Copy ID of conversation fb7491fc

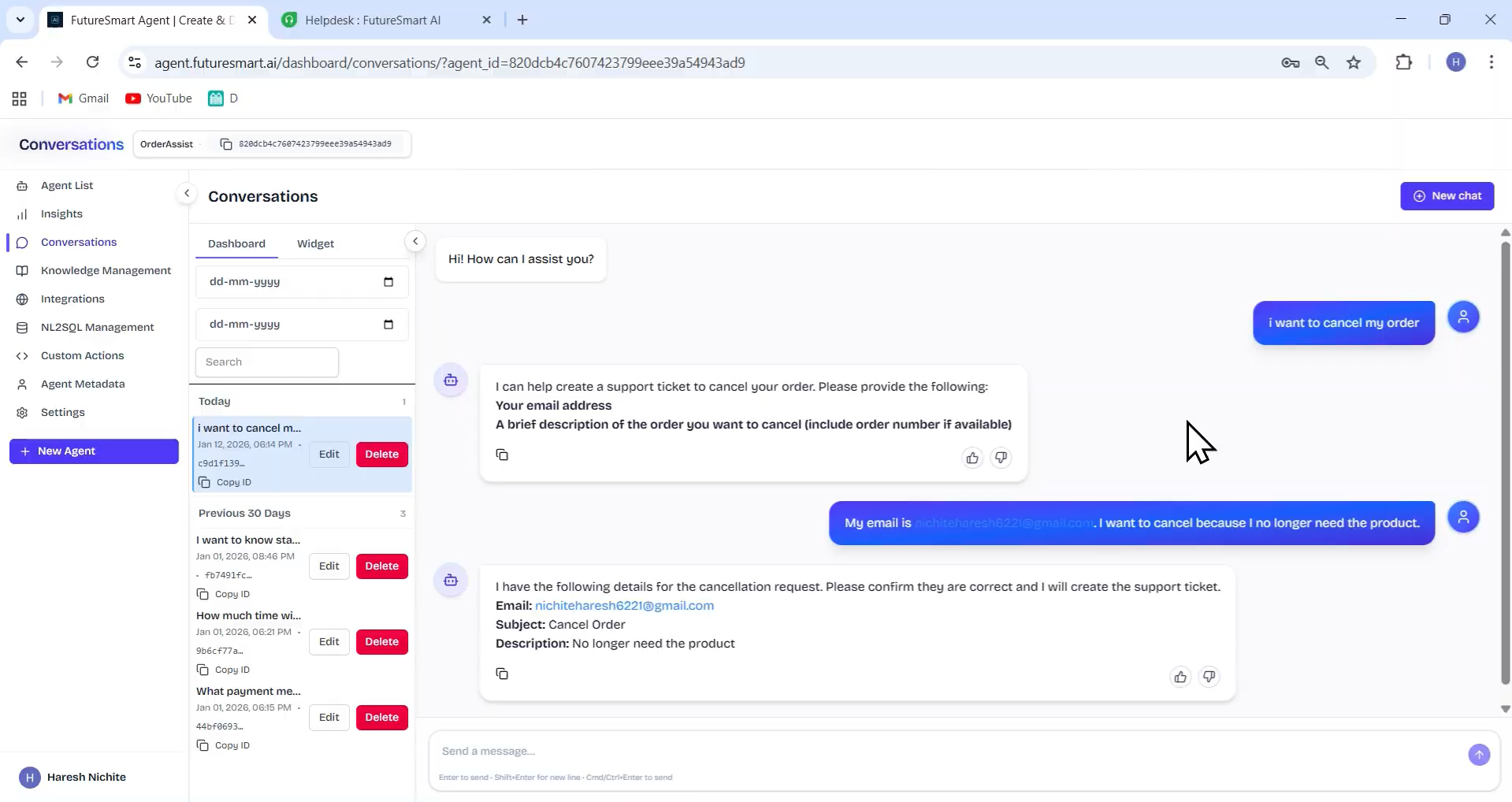(x=224, y=594)
